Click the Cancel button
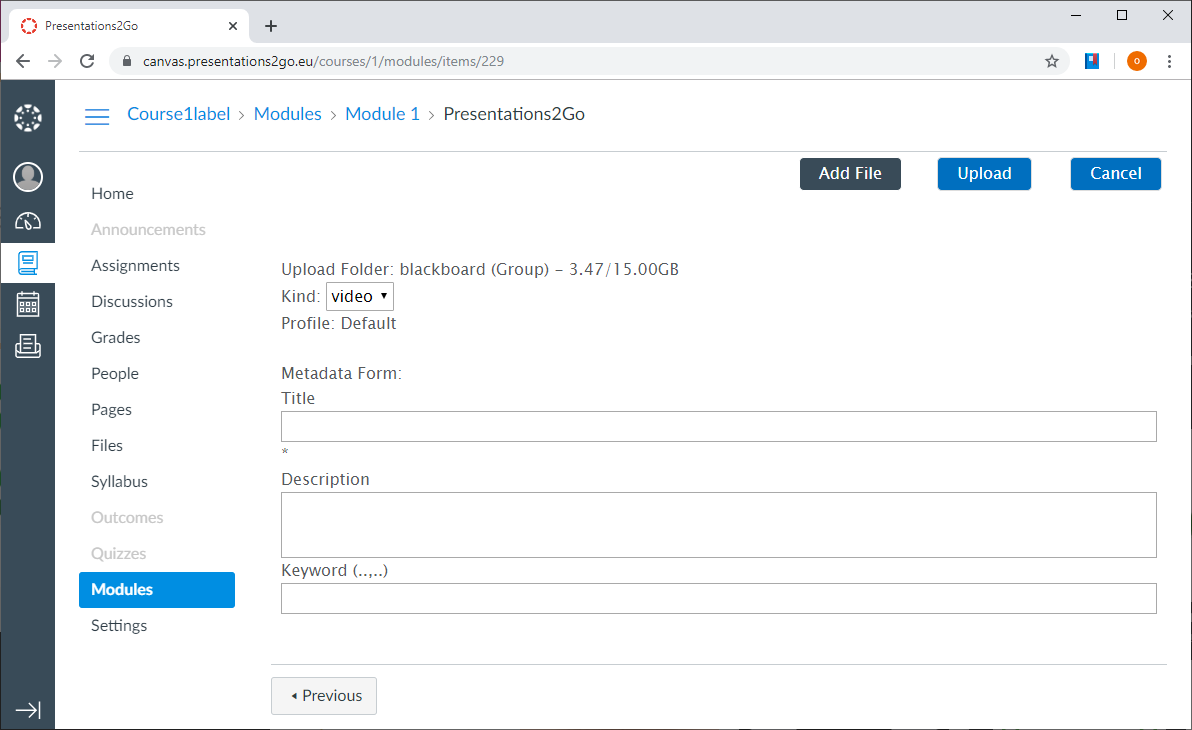 point(1115,173)
